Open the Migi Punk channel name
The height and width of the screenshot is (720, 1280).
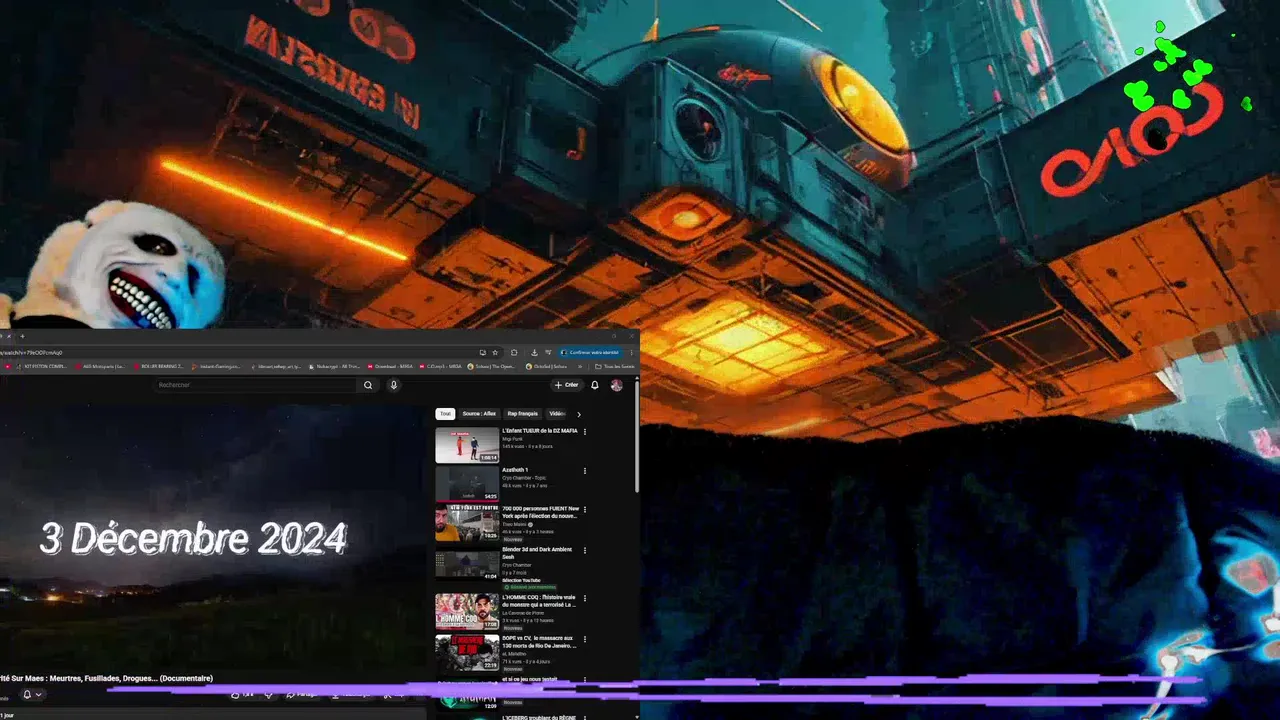point(512,439)
